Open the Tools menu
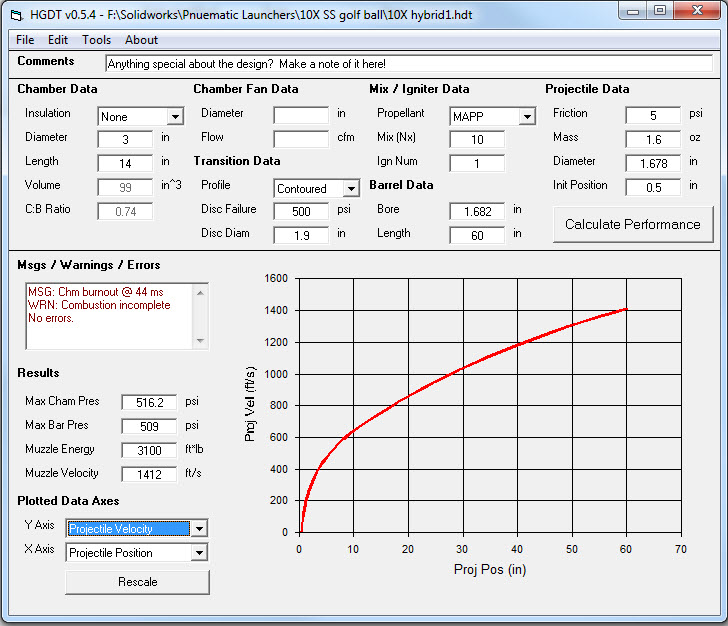Viewport: 728px width, 626px height. pyautogui.click(x=97, y=40)
